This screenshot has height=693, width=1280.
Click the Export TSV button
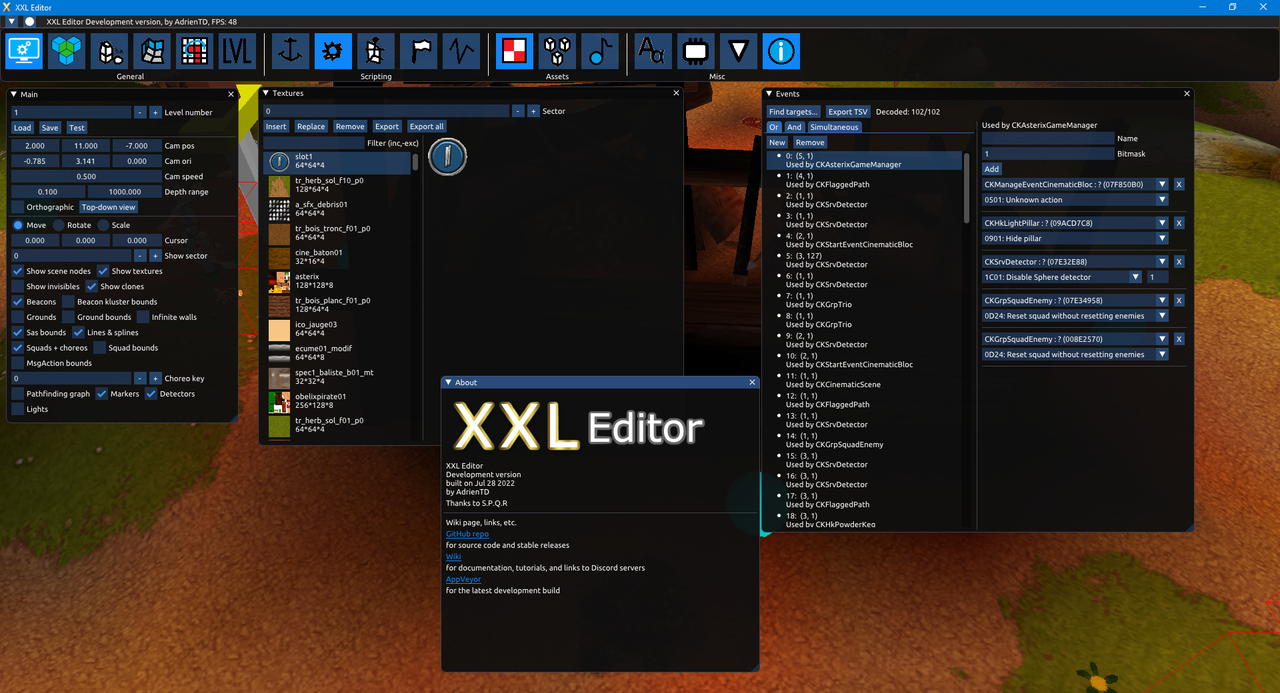(x=848, y=112)
